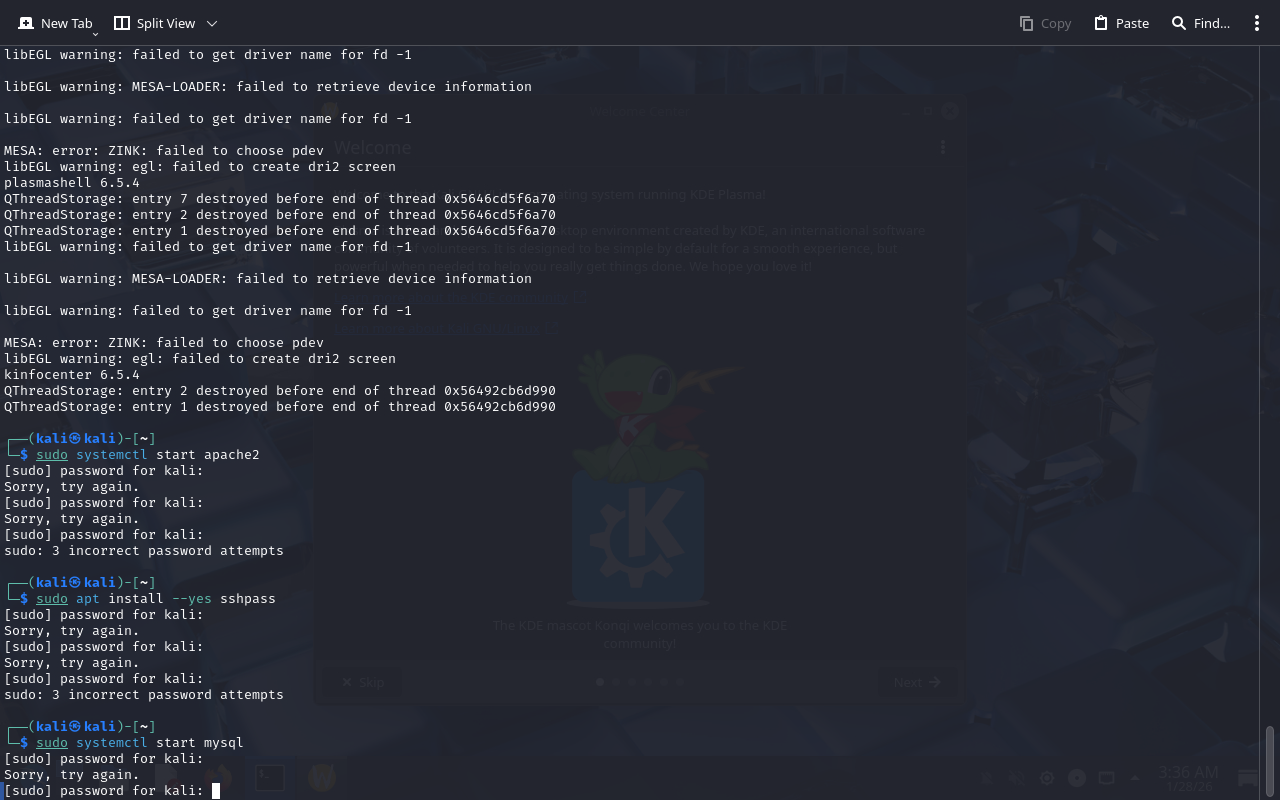
Task: Click the Copy toolbar button
Action: click(1045, 23)
